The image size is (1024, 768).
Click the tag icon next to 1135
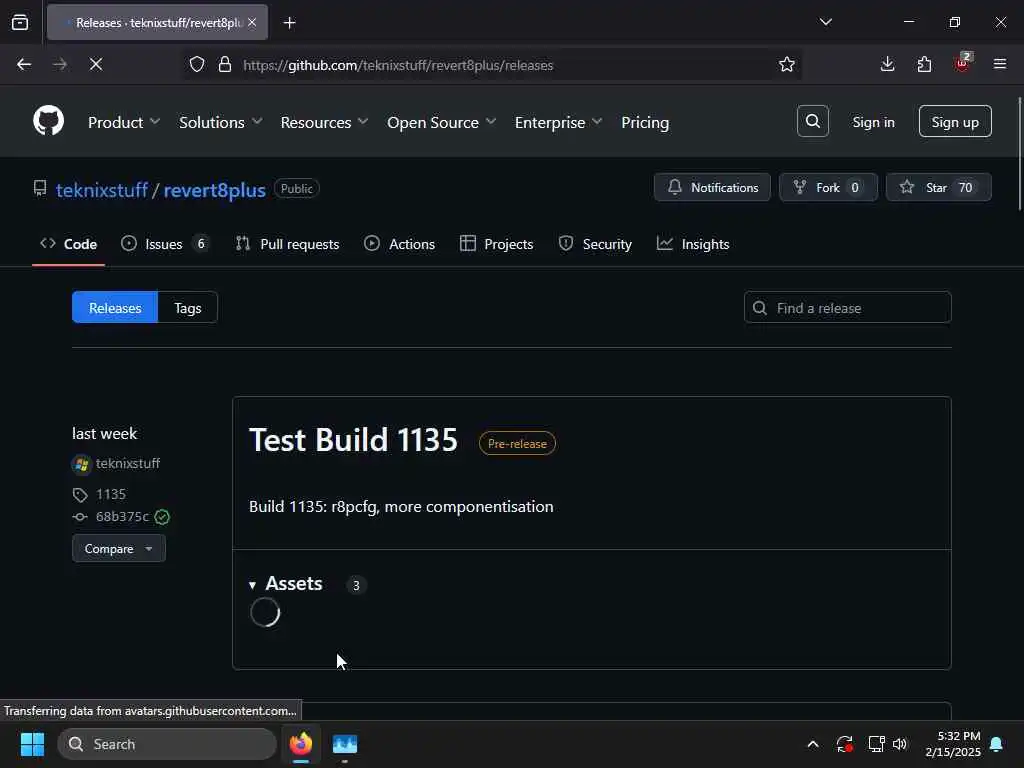(x=80, y=495)
